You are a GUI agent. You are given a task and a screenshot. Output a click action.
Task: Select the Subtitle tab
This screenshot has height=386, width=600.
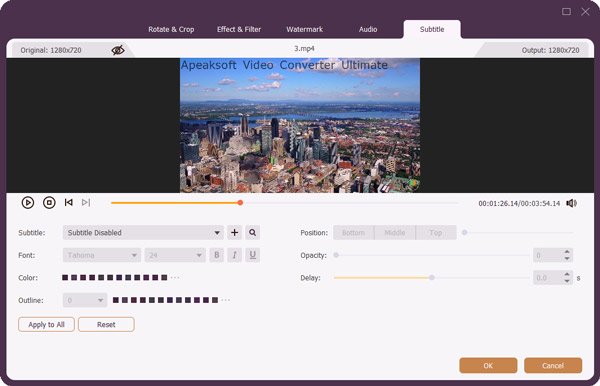click(432, 29)
